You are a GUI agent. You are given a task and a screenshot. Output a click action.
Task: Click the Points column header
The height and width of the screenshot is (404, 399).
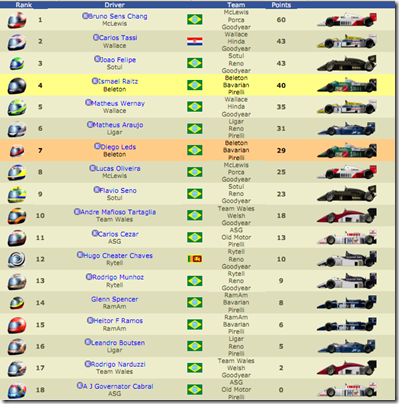coord(281,5)
